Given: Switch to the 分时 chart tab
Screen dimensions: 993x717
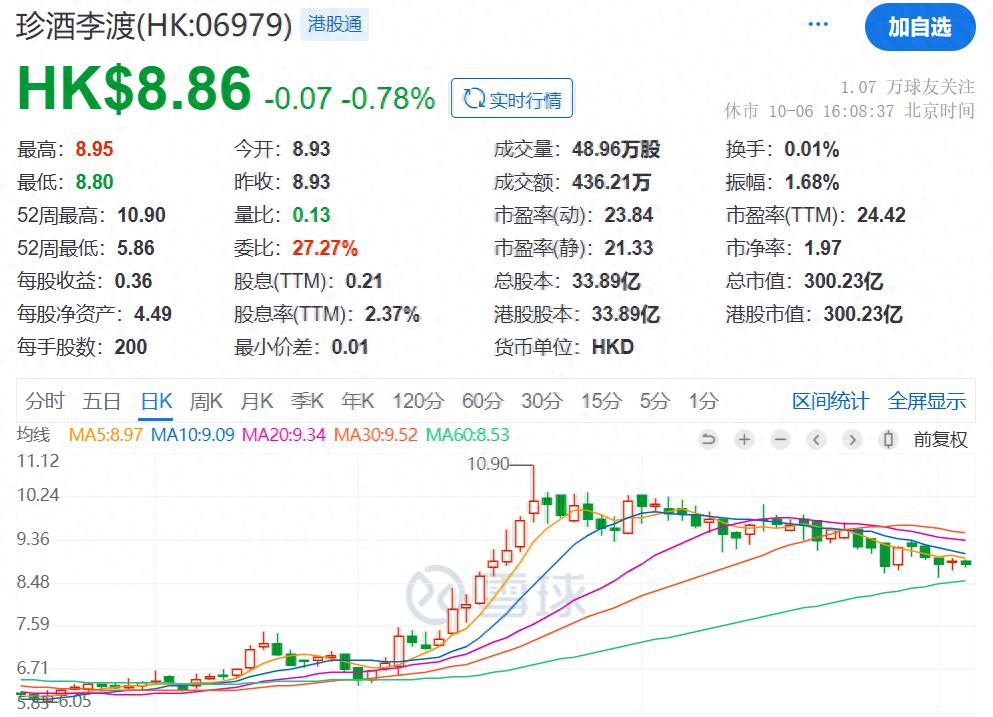Looking at the screenshot, I should click(45, 401).
